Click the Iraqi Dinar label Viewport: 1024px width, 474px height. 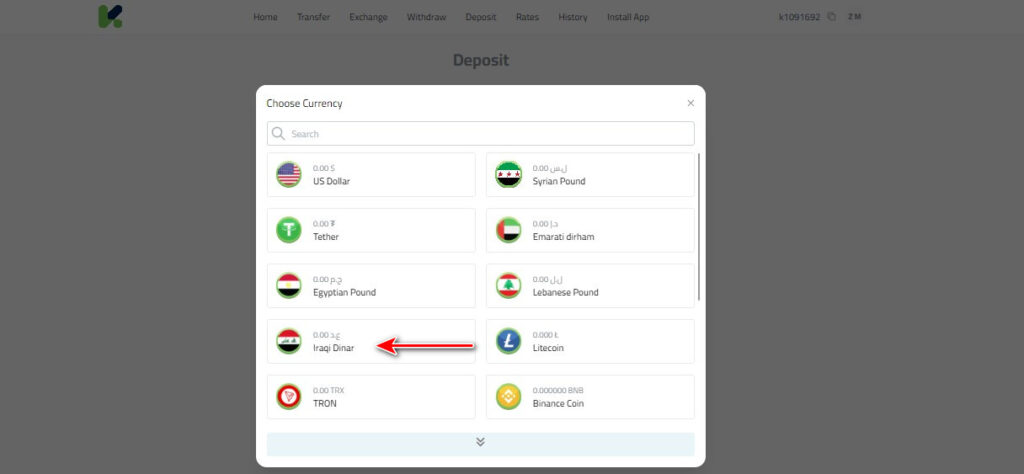[333, 347]
